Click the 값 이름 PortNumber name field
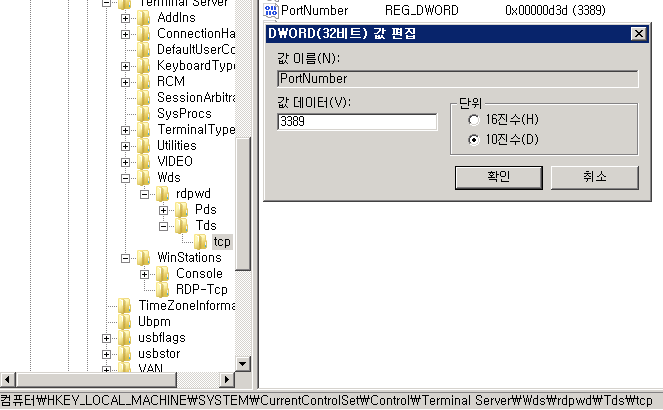 pos(458,79)
